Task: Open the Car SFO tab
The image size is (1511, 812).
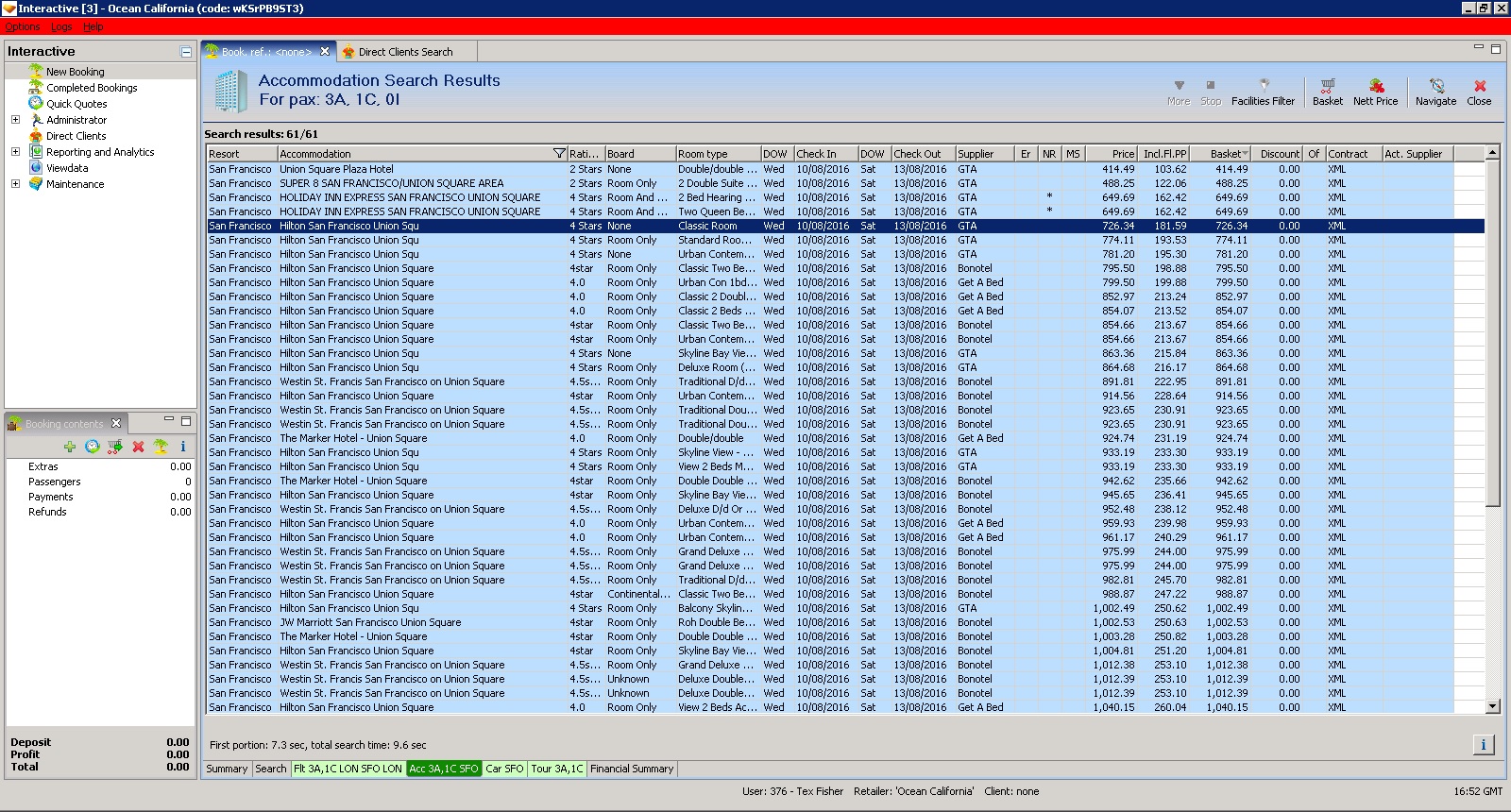Action: pyautogui.click(x=504, y=769)
